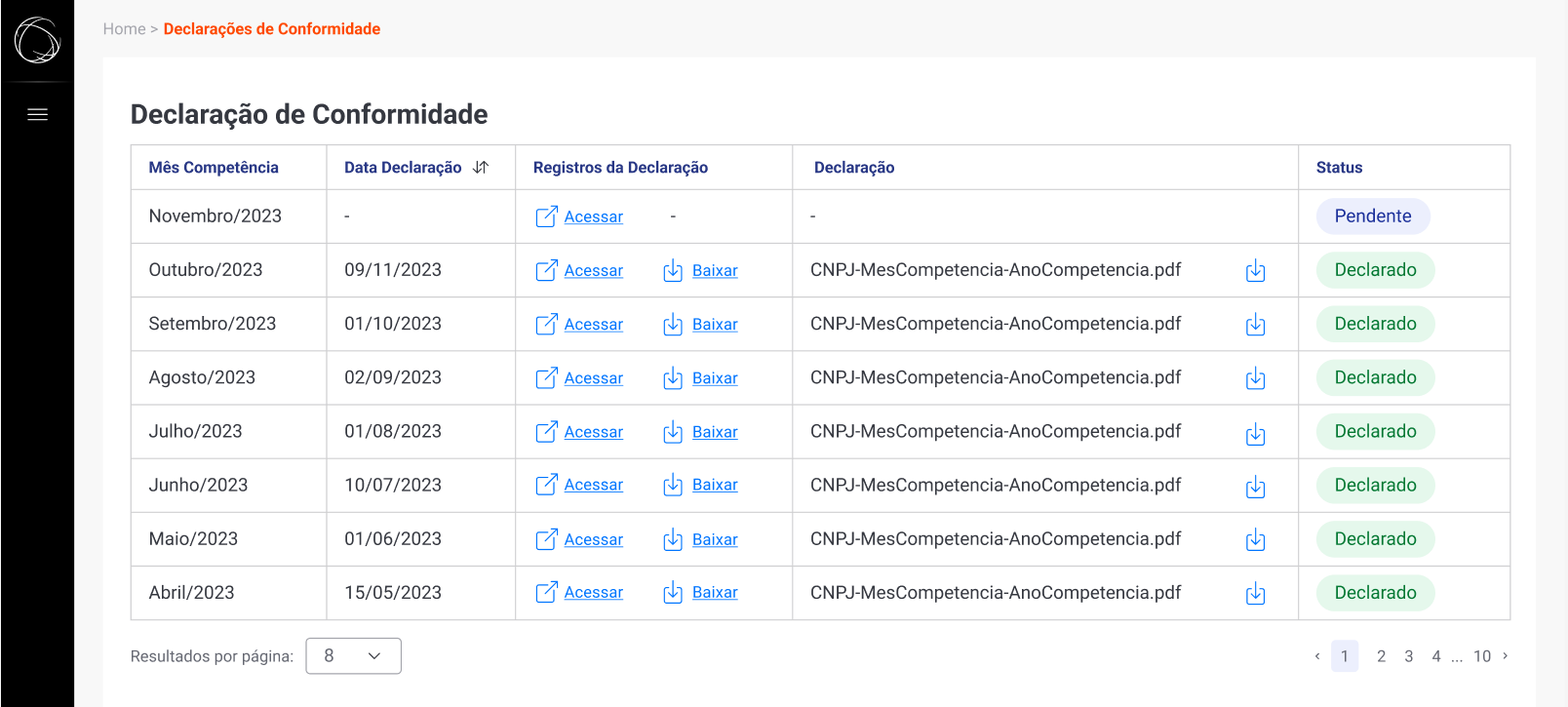The image size is (1568, 707).
Task: Click the open-external icon in Novembro/2023 row
Action: (x=546, y=216)
